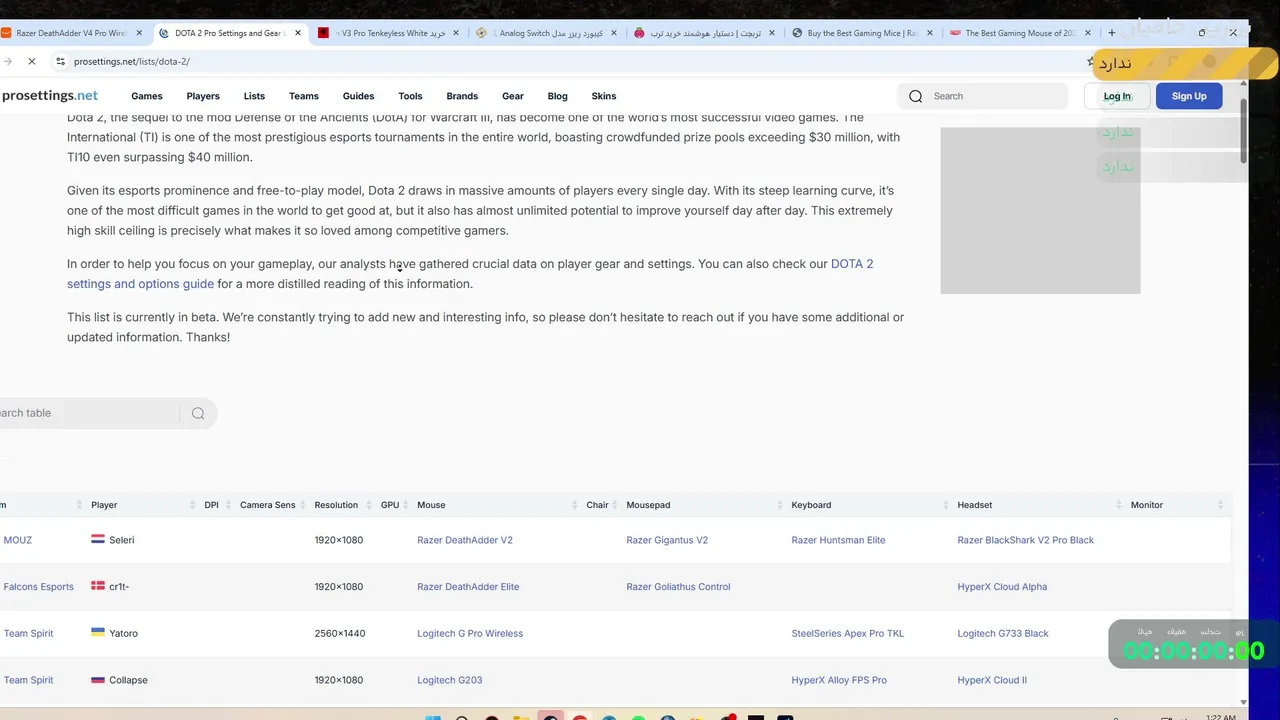Click the browser forward arrow

8,61
